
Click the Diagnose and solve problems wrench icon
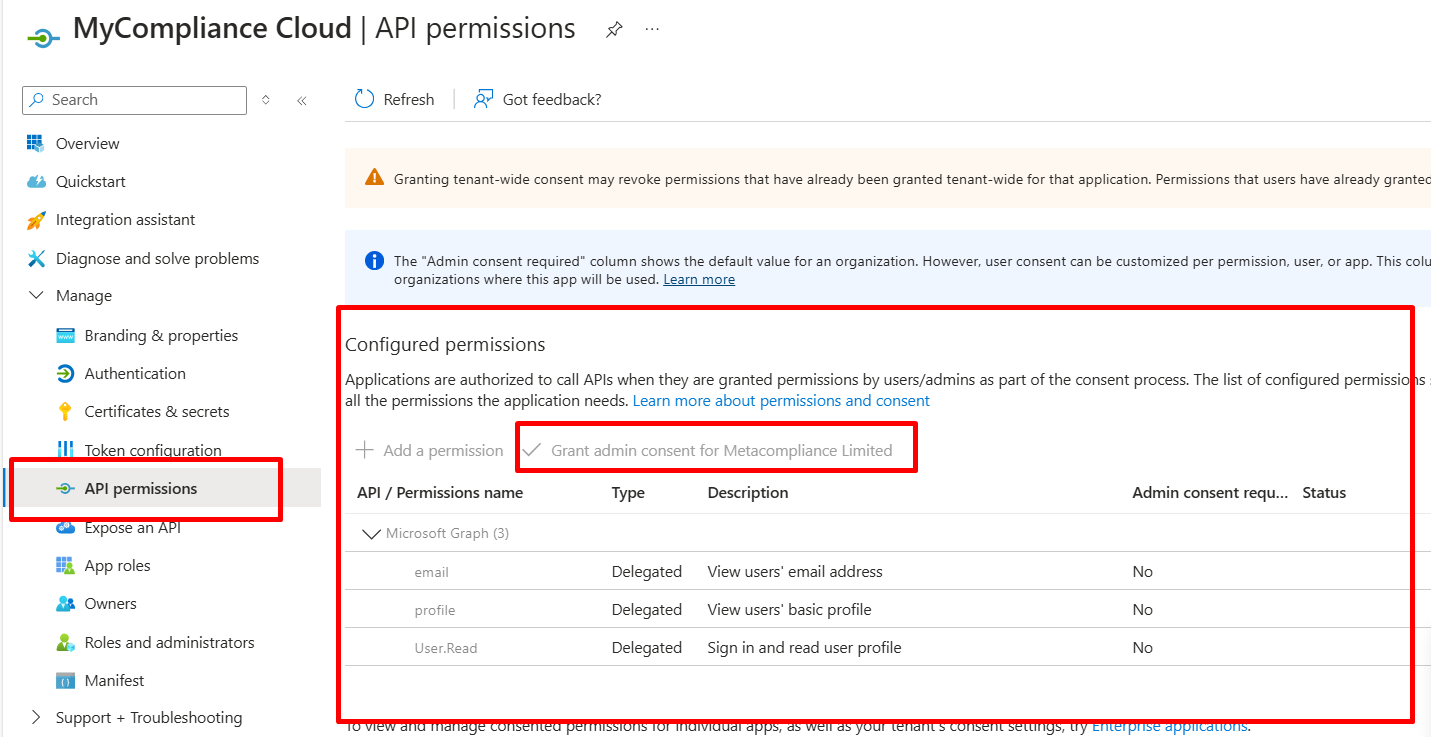[36, 258]
